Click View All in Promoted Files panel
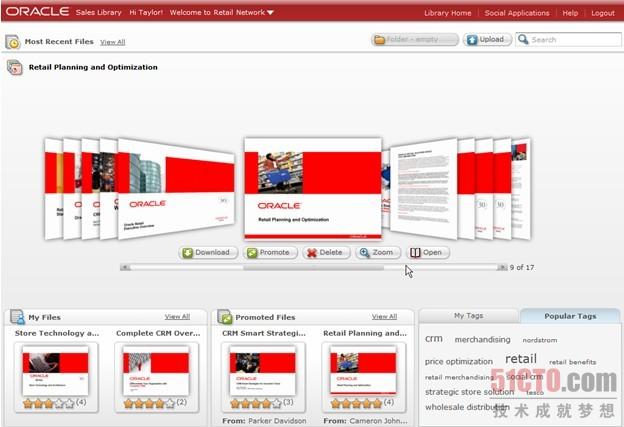Viewport: 624px width, 427px height. (x=384, y=317)
